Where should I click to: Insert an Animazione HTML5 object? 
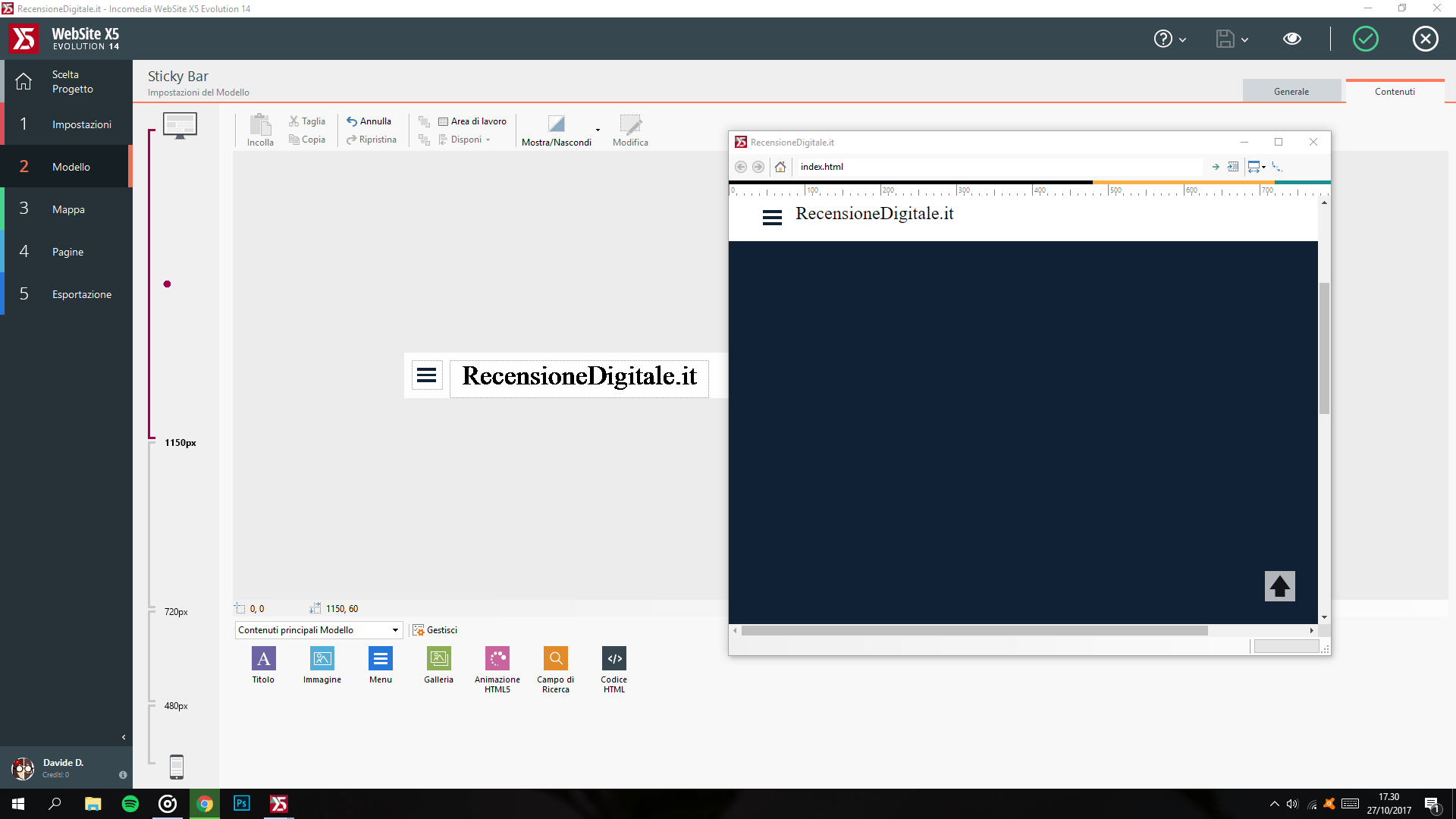click(497, 670)
